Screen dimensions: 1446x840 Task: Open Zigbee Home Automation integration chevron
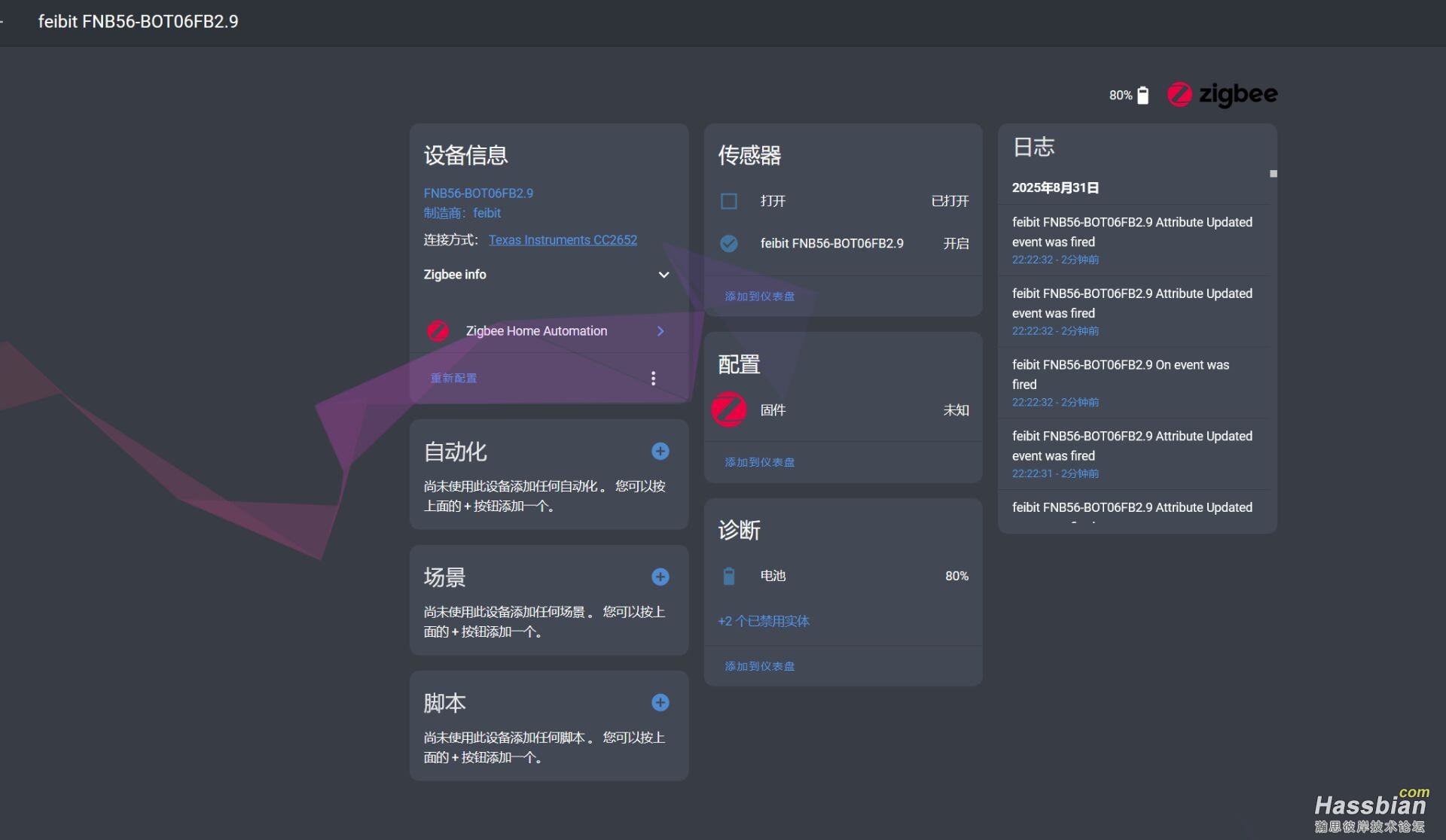tap(660, 331)
